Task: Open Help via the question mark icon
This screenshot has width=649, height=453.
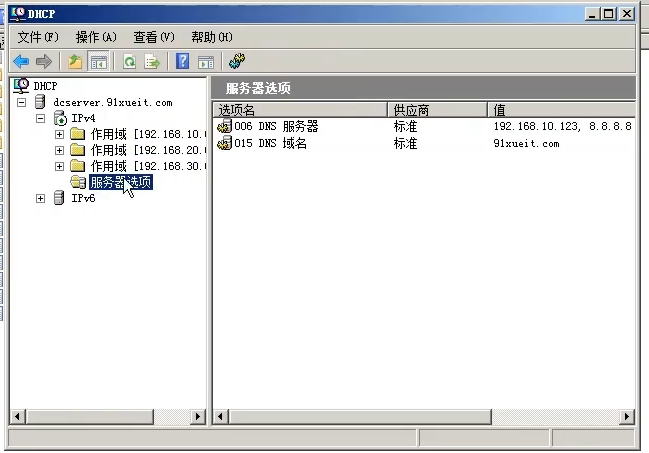Action: (x=183, y=62)
